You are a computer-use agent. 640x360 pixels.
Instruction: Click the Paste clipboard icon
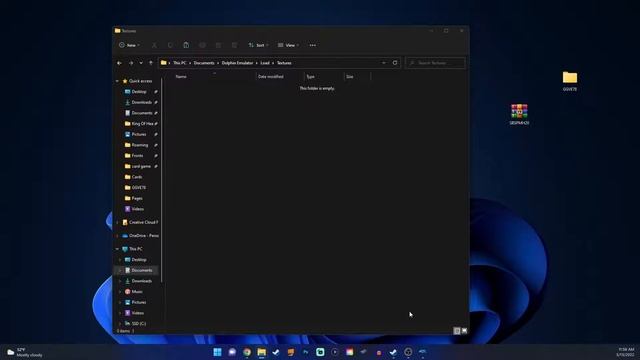coord(186,45)
